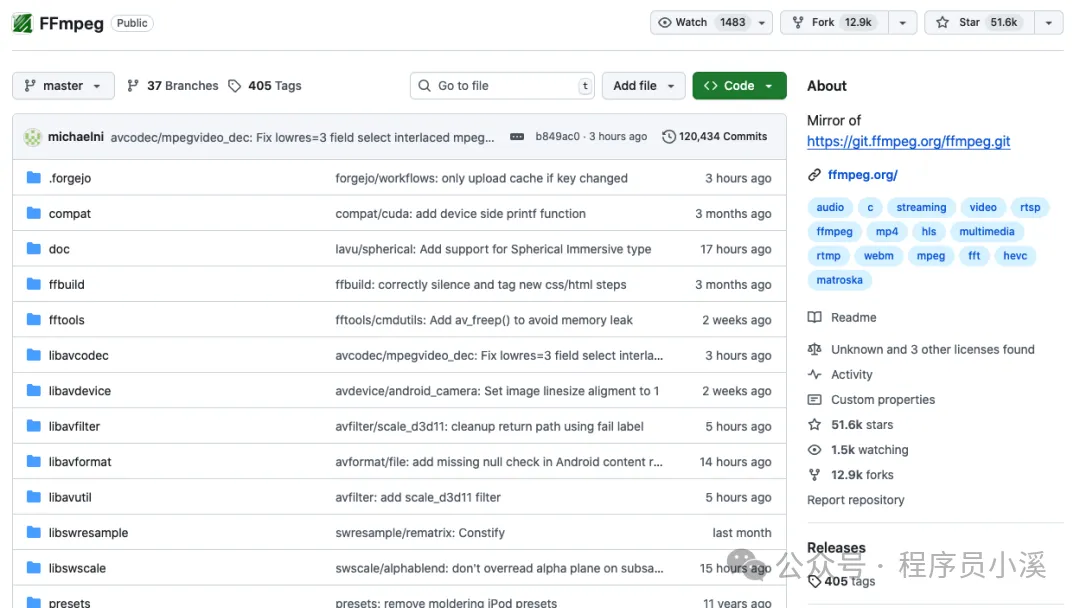
Task: Select the audio topic tag
Action: click(x=830, y=207)
